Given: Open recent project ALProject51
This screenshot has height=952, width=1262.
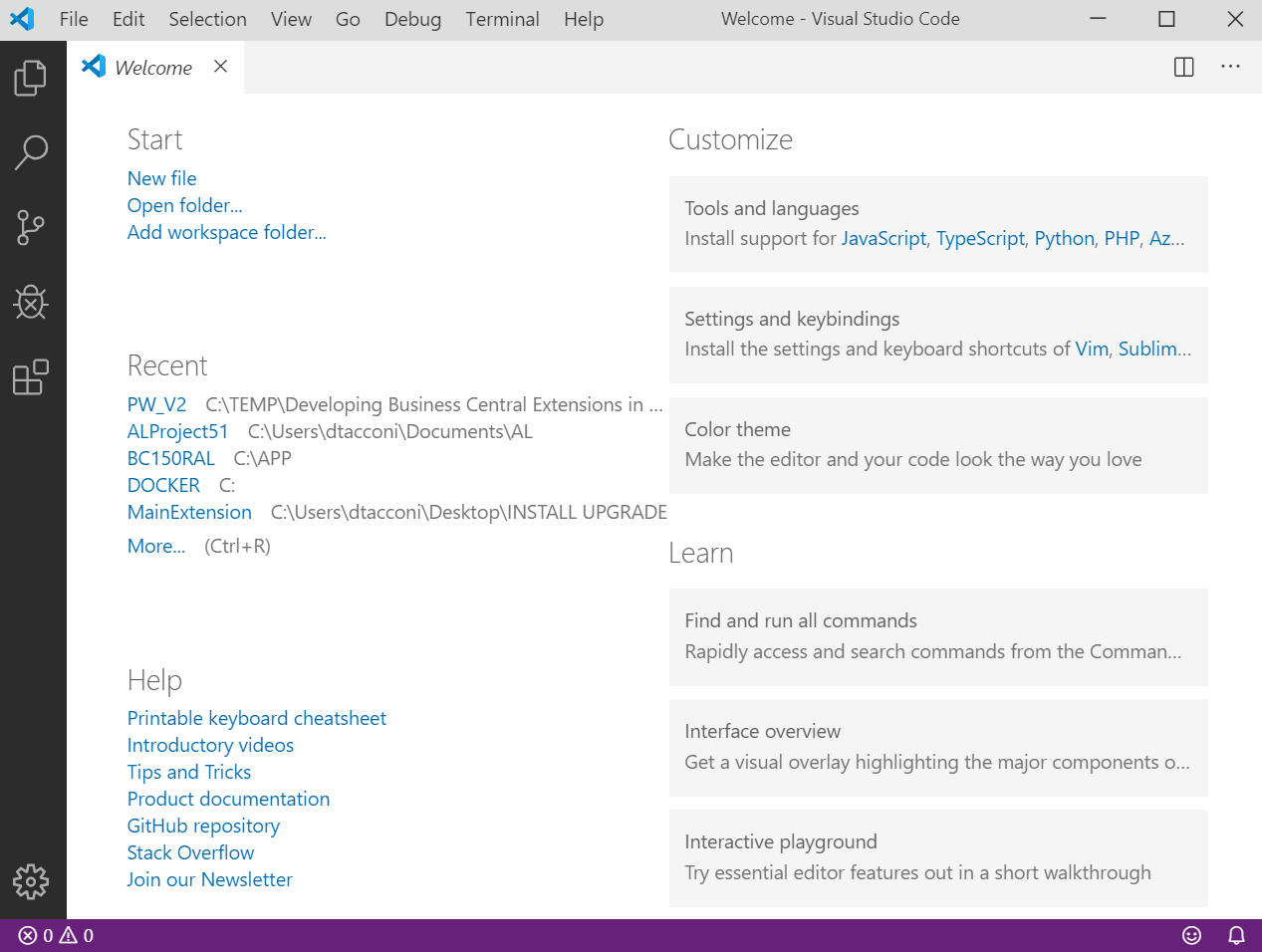Looking at the screenshot, I should 177,431.
